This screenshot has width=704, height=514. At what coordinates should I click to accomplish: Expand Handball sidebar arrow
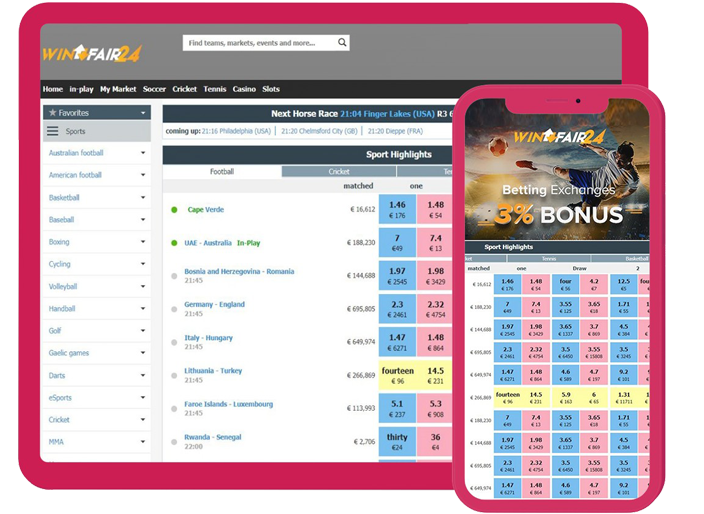tap(143, 308)
